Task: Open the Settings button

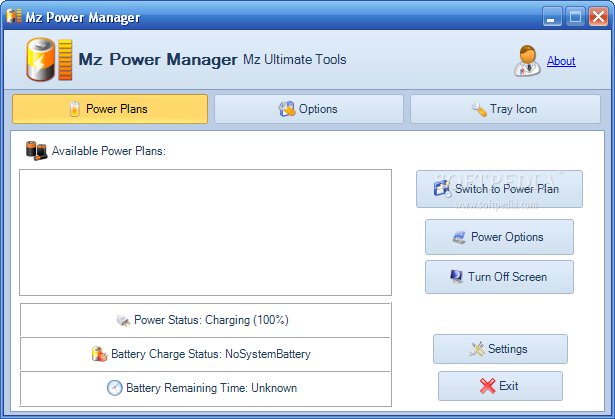Action: coord(500,349)
